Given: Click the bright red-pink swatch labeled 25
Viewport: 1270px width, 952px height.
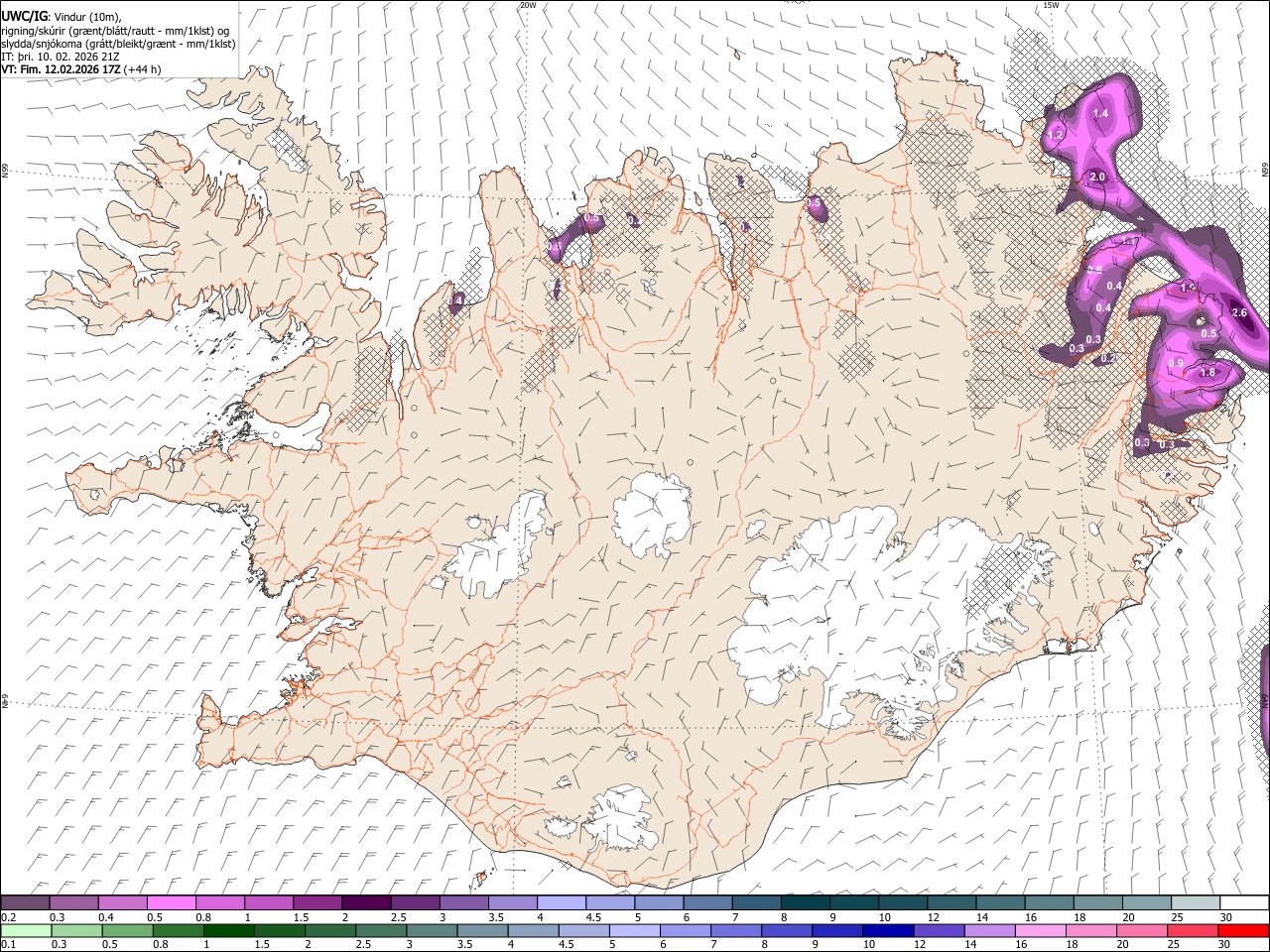Looking at the screenshot, I should pyautogui.click(x=1194, y=930).
